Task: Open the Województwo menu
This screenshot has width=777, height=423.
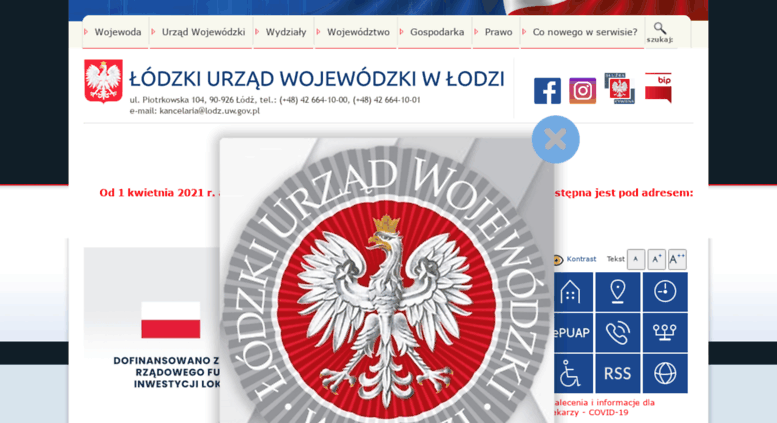Action: click(x=356, y=32)
